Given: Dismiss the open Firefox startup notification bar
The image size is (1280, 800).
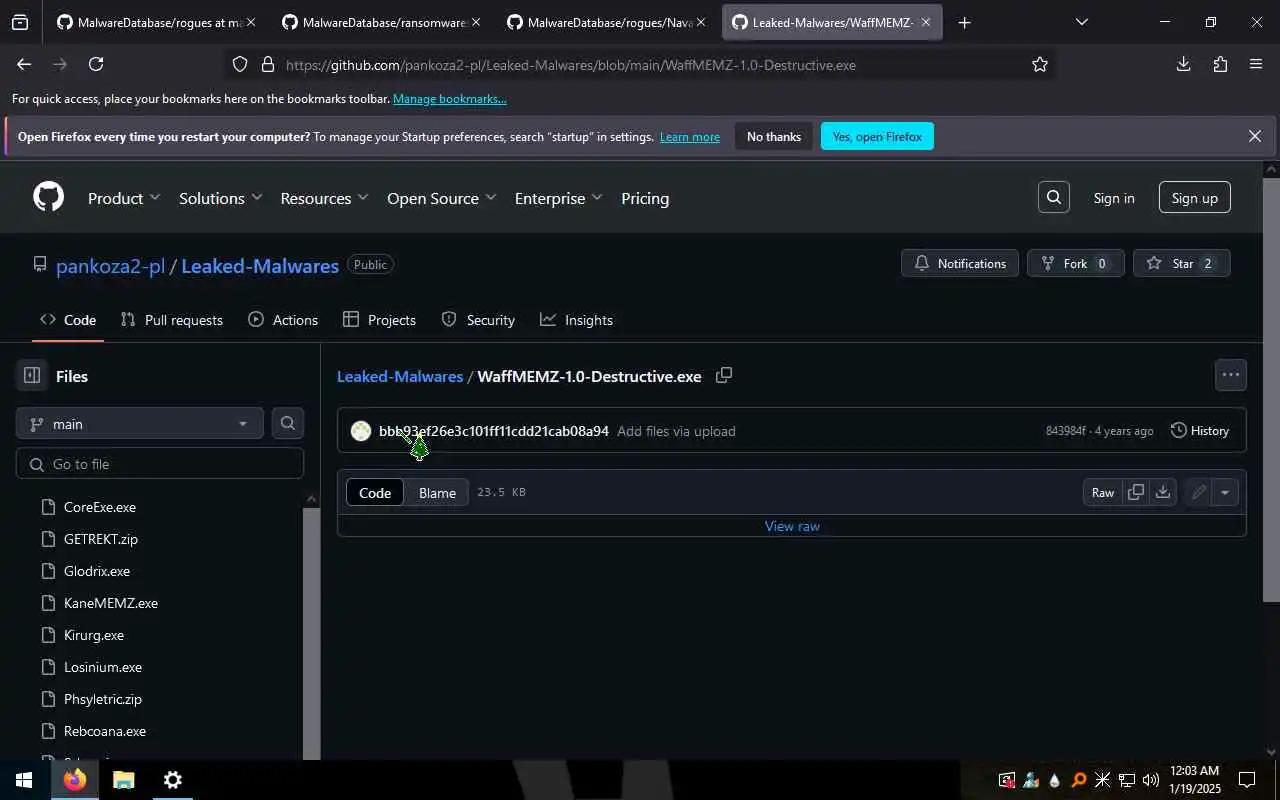Looking at the screenshot, I should tap(1255, 136).
